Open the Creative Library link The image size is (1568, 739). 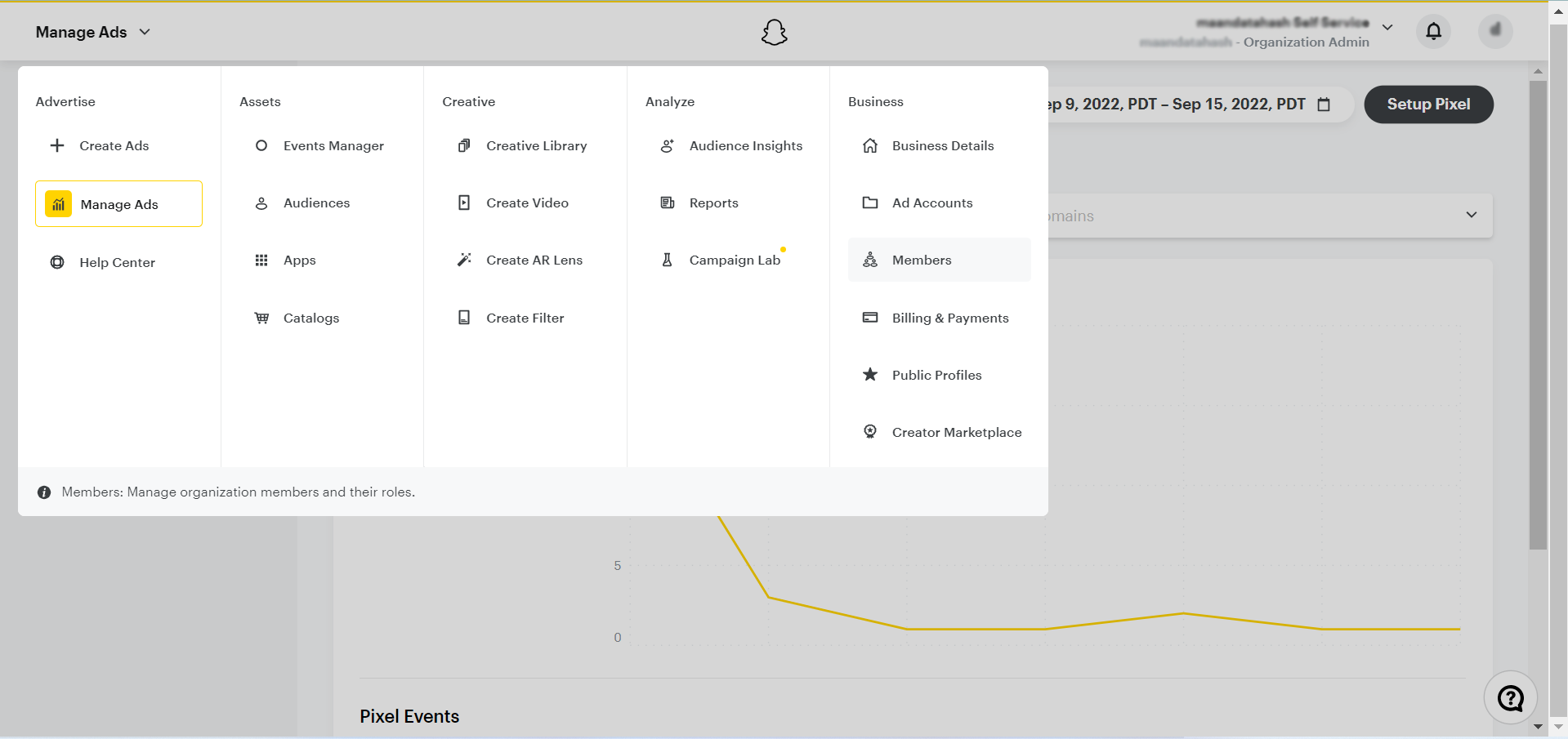tap(536, 145)
